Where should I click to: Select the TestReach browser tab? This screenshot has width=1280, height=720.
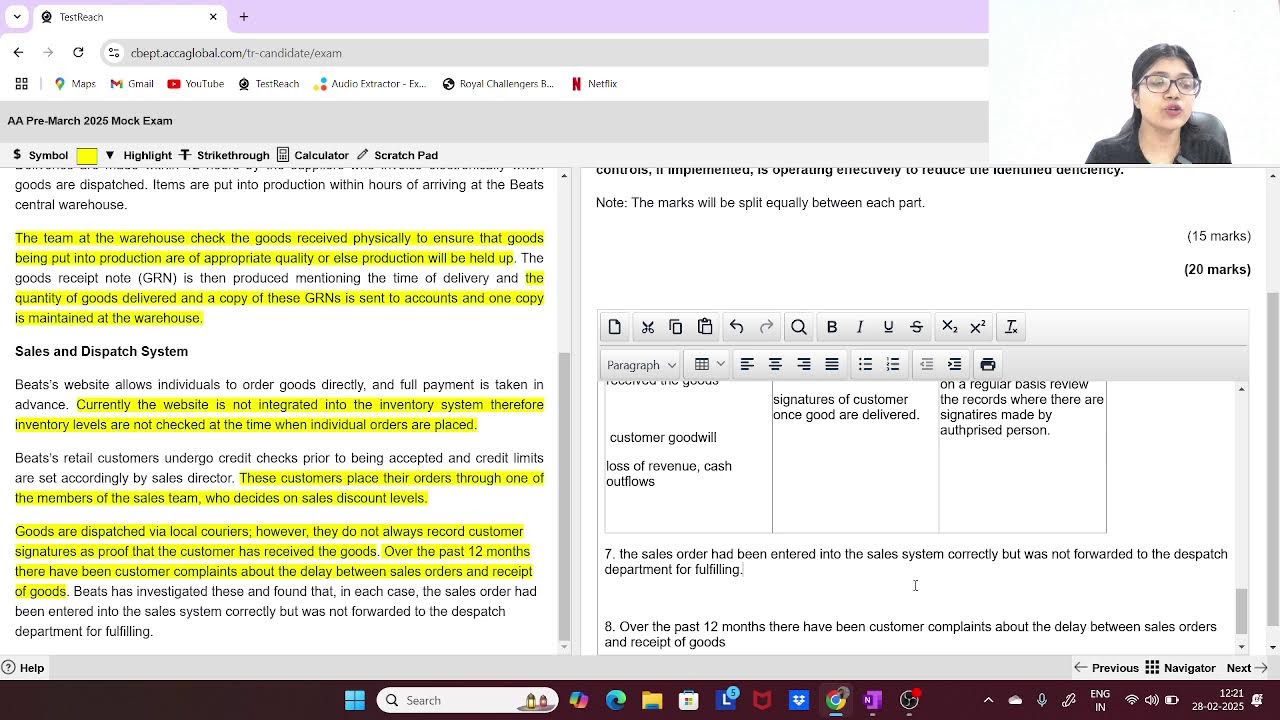[128, 17]
